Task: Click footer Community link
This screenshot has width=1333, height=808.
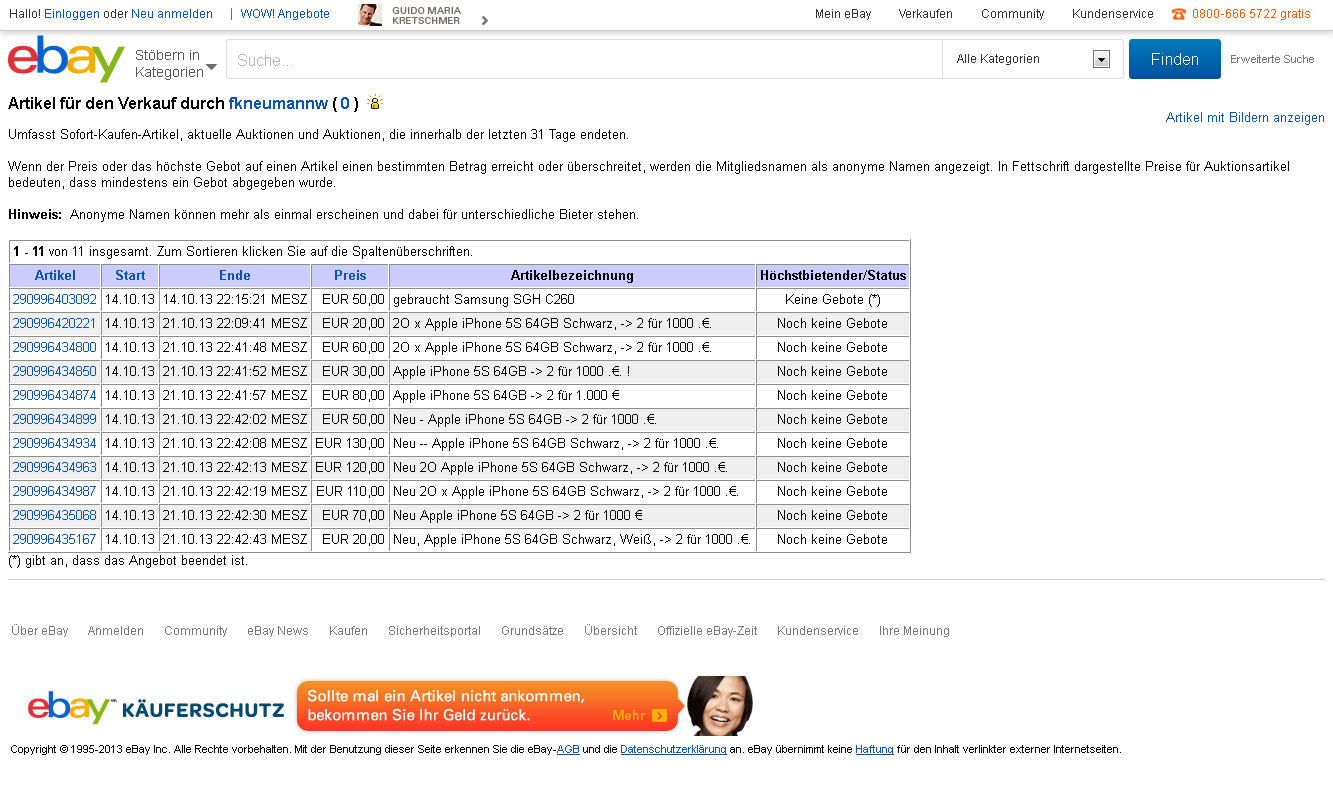Action: pyautogui.click(x=196, y=631)
